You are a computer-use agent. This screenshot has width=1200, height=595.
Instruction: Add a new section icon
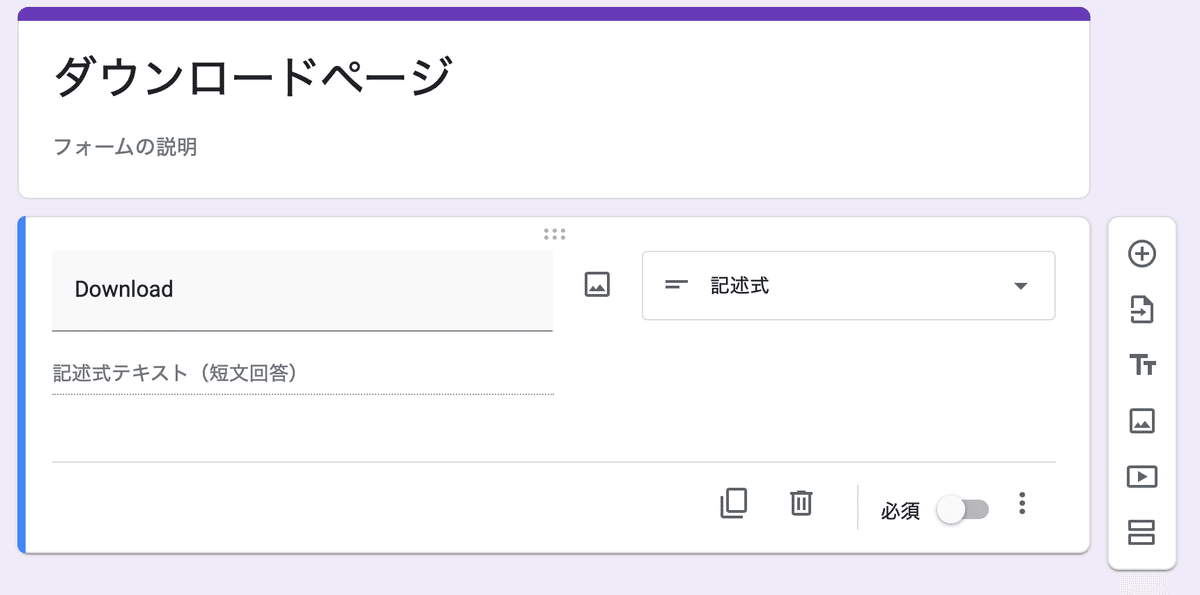pyautogui.click(x=1142, y=532)
